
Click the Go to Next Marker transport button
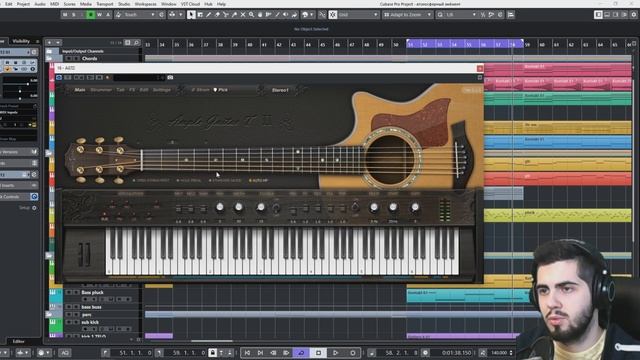click(x=260, y=353)
